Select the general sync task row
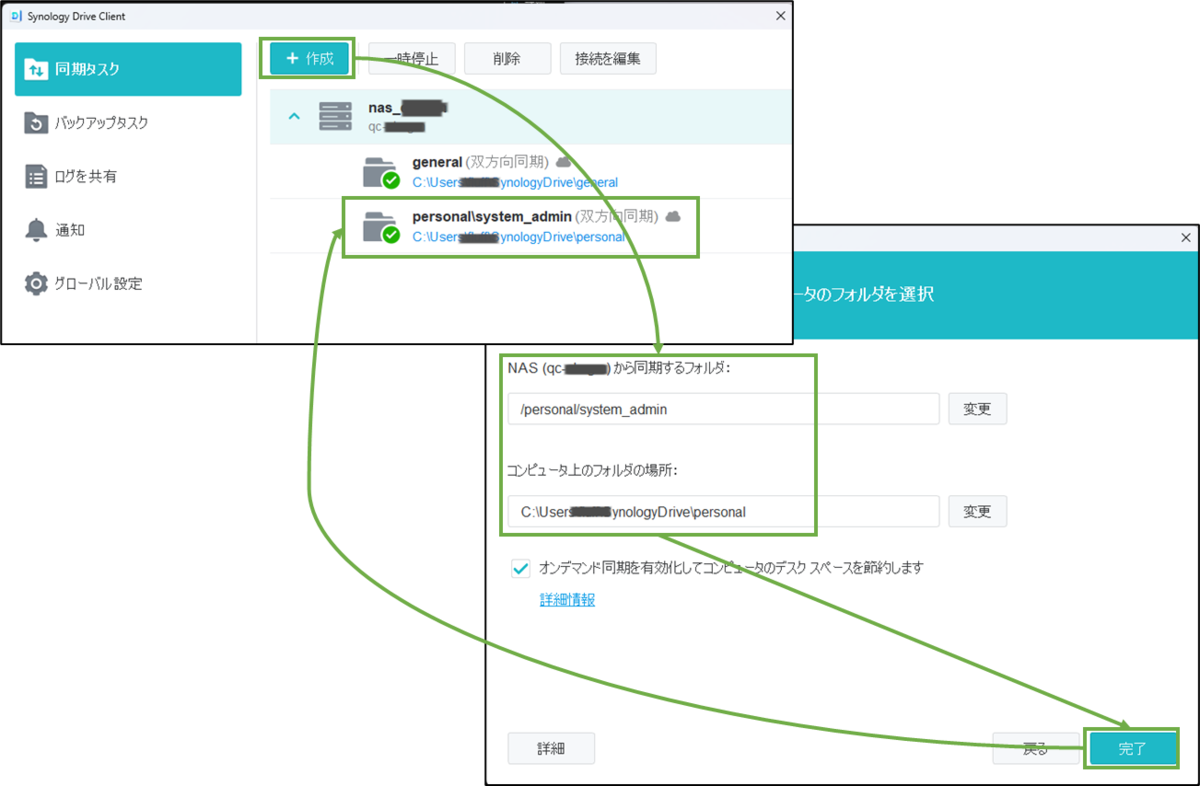 (530, 171)
